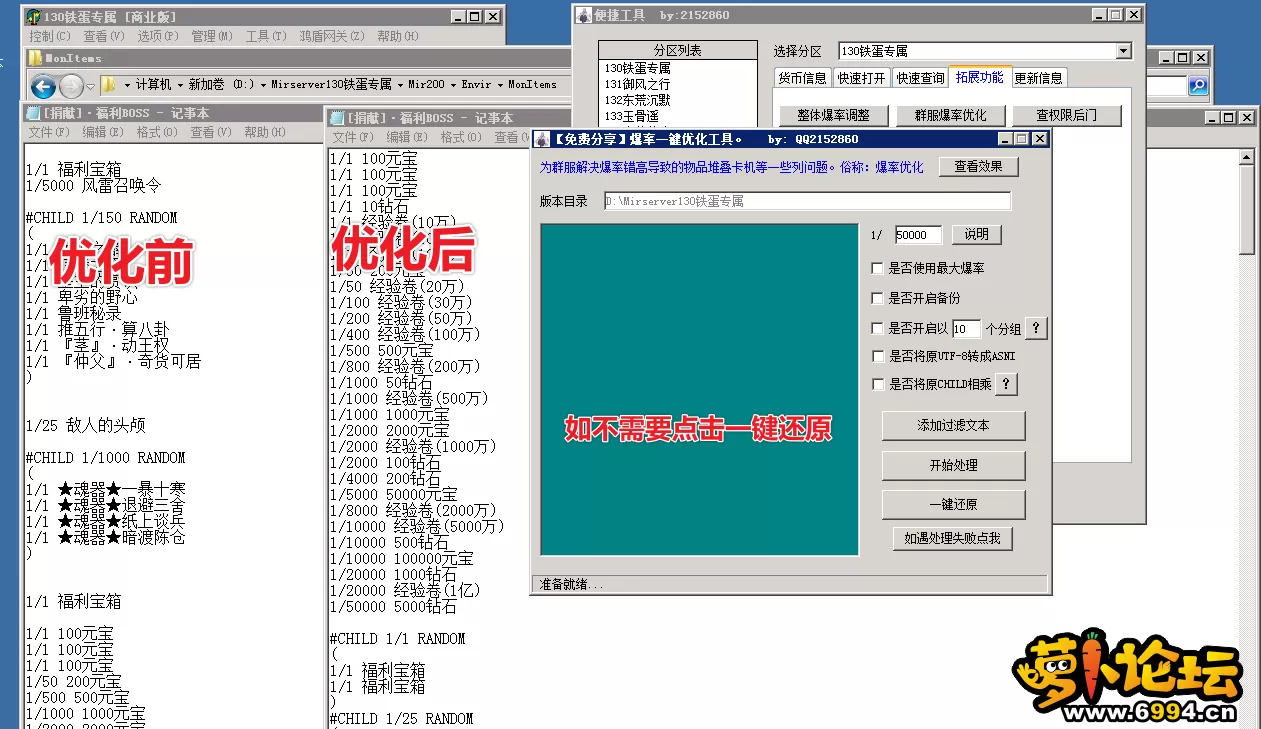The height and width of the screenshot is (729, 1261).
Task: Click 整体爆率调整 button
Action: [x=833, y=115]
